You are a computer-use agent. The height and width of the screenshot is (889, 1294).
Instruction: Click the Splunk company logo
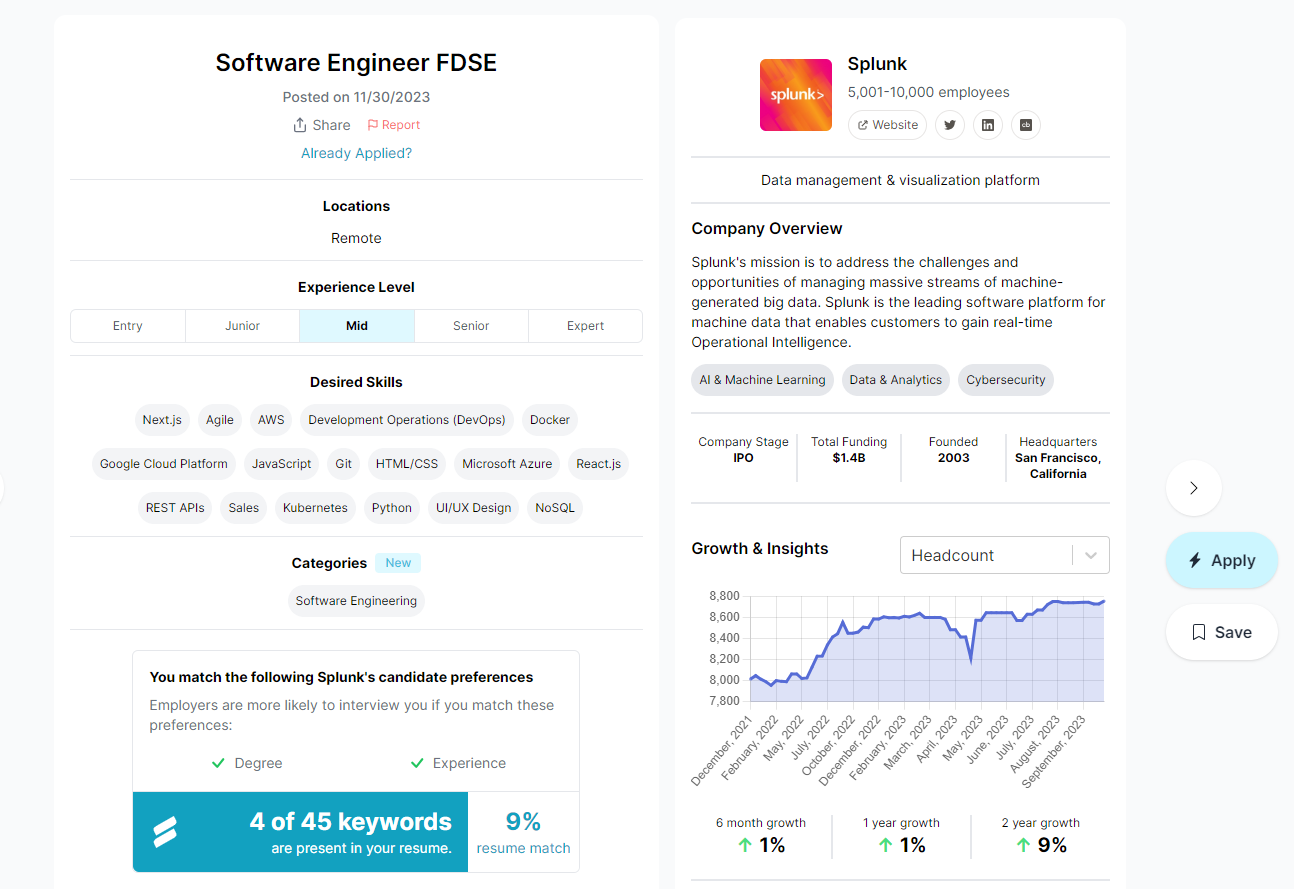click(x=795, y=94)
